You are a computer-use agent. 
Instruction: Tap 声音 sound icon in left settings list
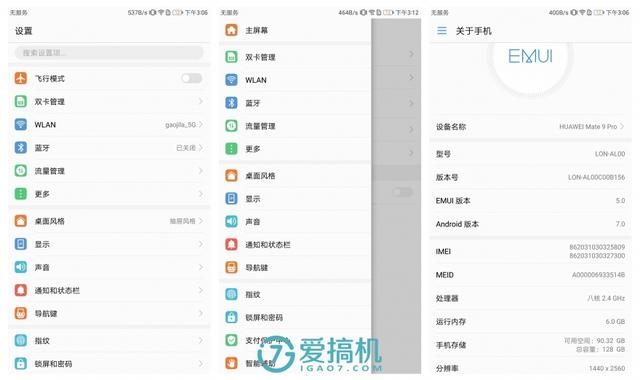click(21, 267)
